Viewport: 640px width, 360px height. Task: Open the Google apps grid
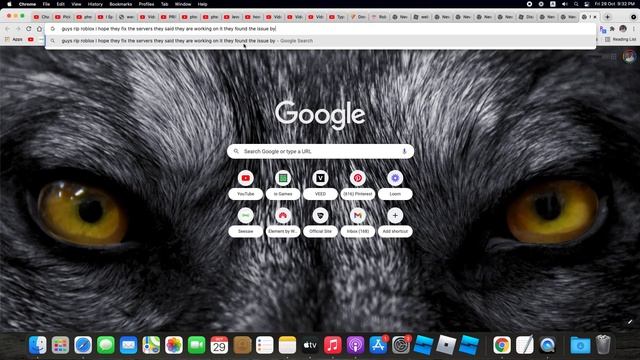coord(613,56)
